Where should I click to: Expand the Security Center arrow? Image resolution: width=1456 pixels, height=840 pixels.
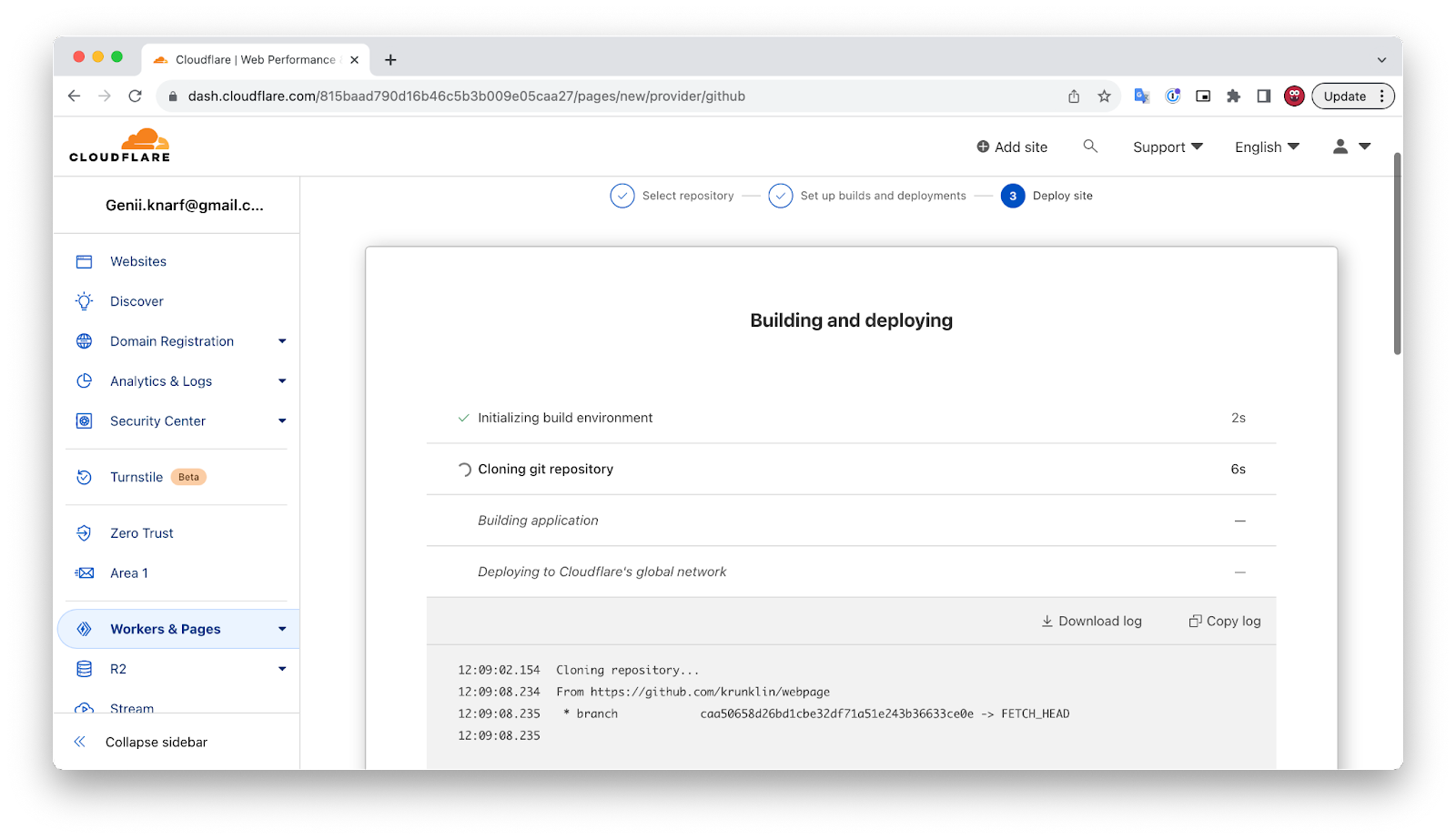282,421
